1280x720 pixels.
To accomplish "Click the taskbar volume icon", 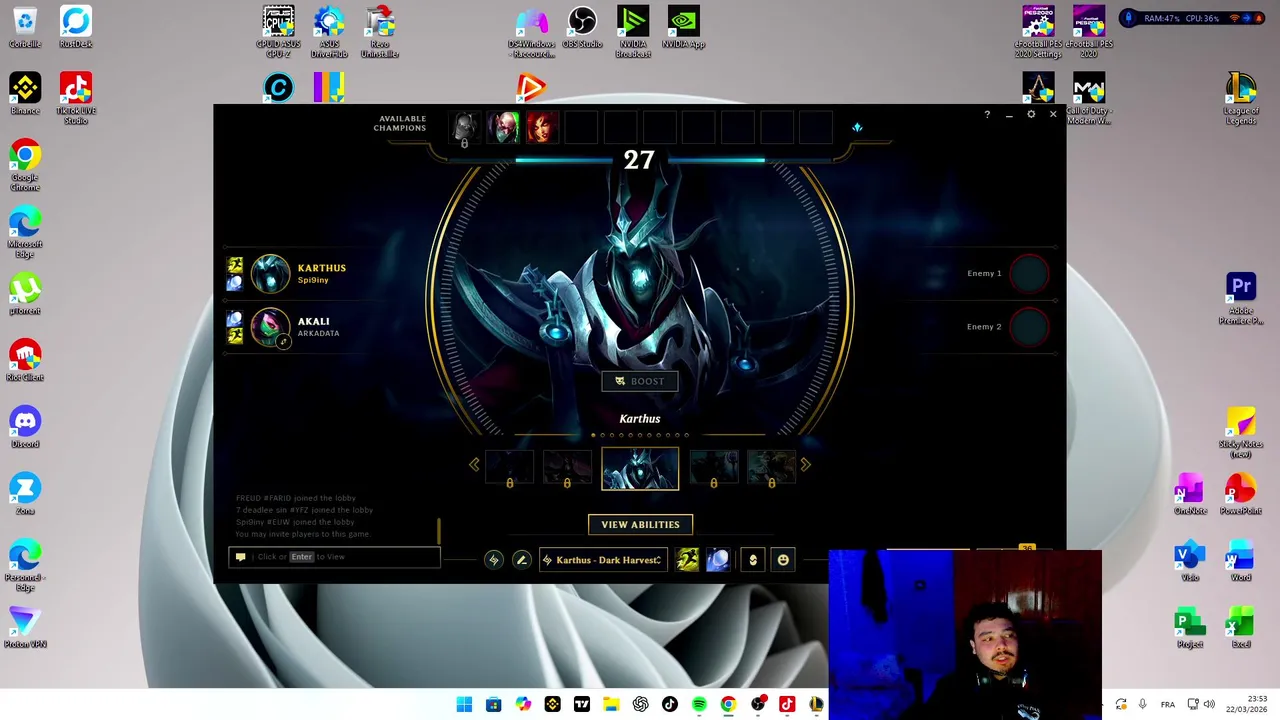I will click(x=1209, y=705).
